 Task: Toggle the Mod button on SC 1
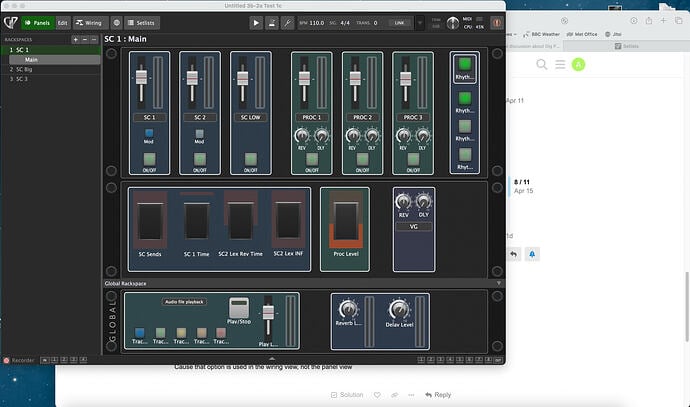[x=149, y=133]
